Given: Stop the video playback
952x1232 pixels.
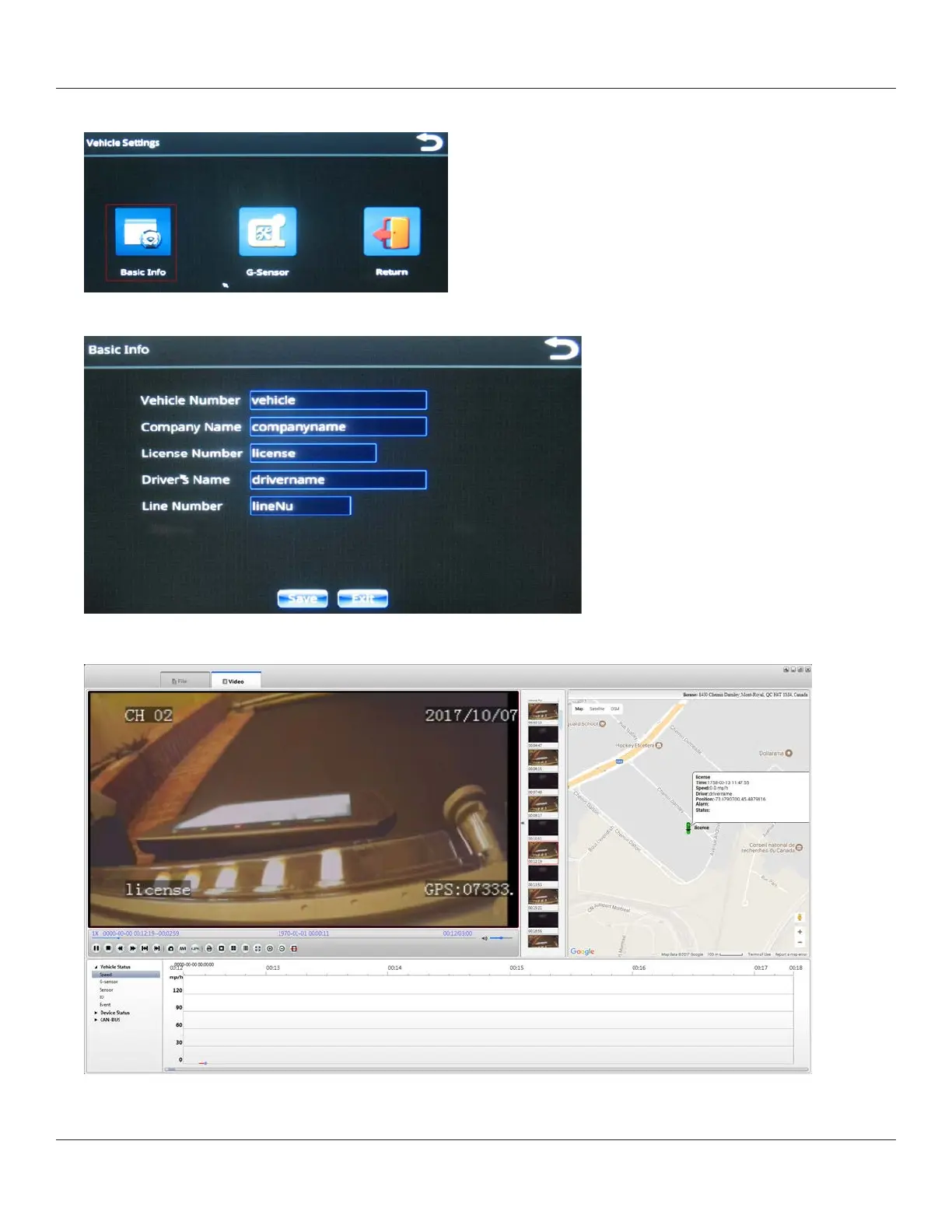Looking at the screenshot, I should click(108, 948).
